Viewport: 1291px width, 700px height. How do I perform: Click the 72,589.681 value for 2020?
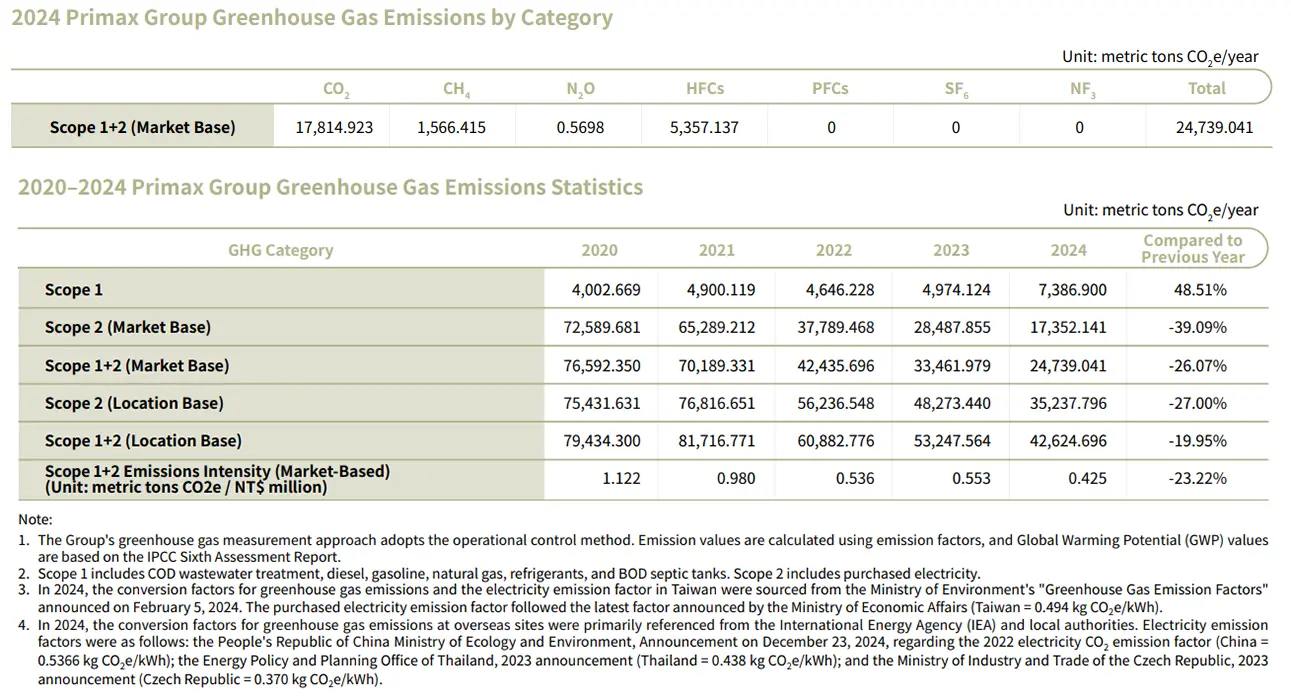pos(602,327)
